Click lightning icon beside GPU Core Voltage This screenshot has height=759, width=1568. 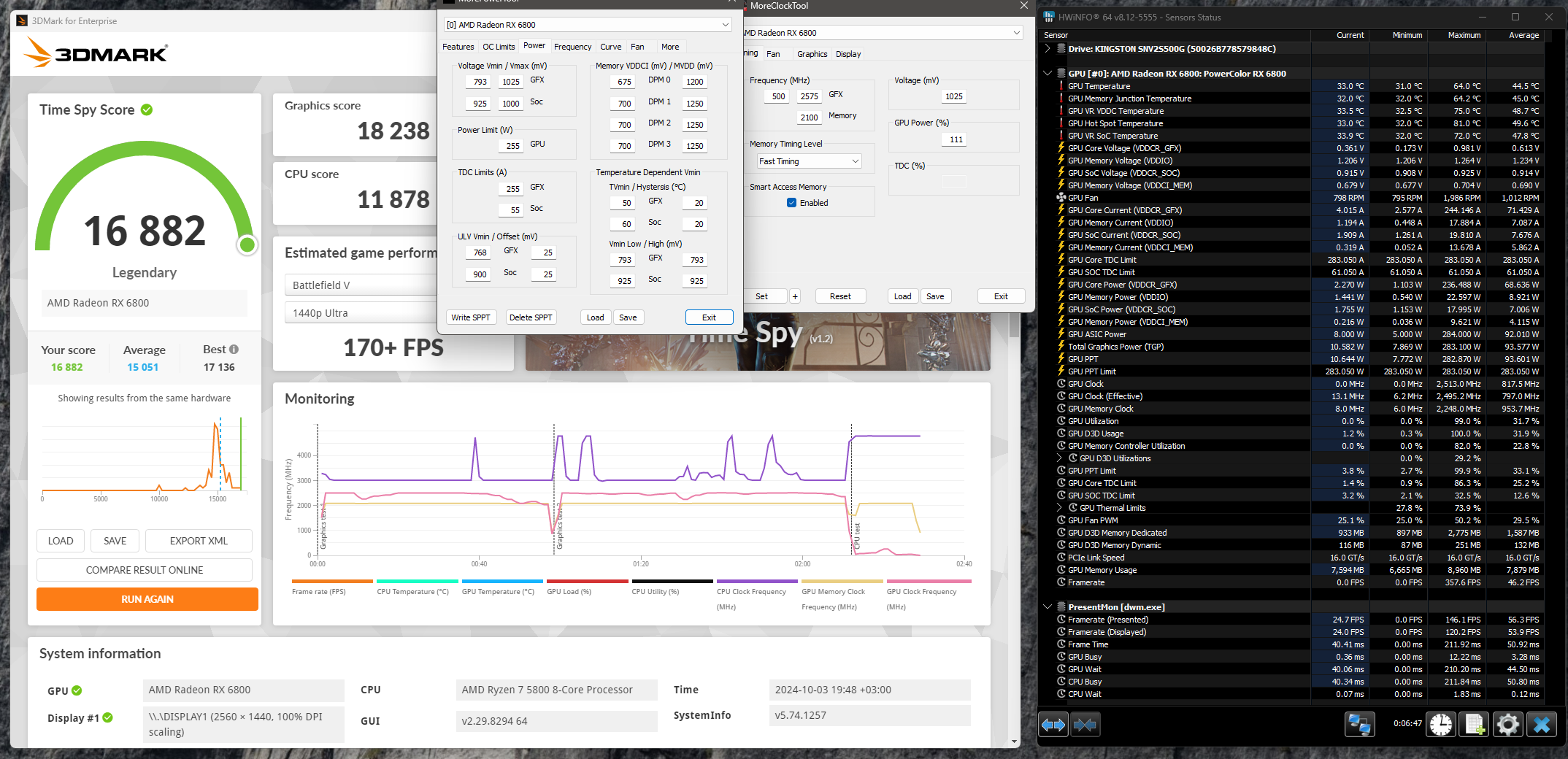coord(1061,148)
